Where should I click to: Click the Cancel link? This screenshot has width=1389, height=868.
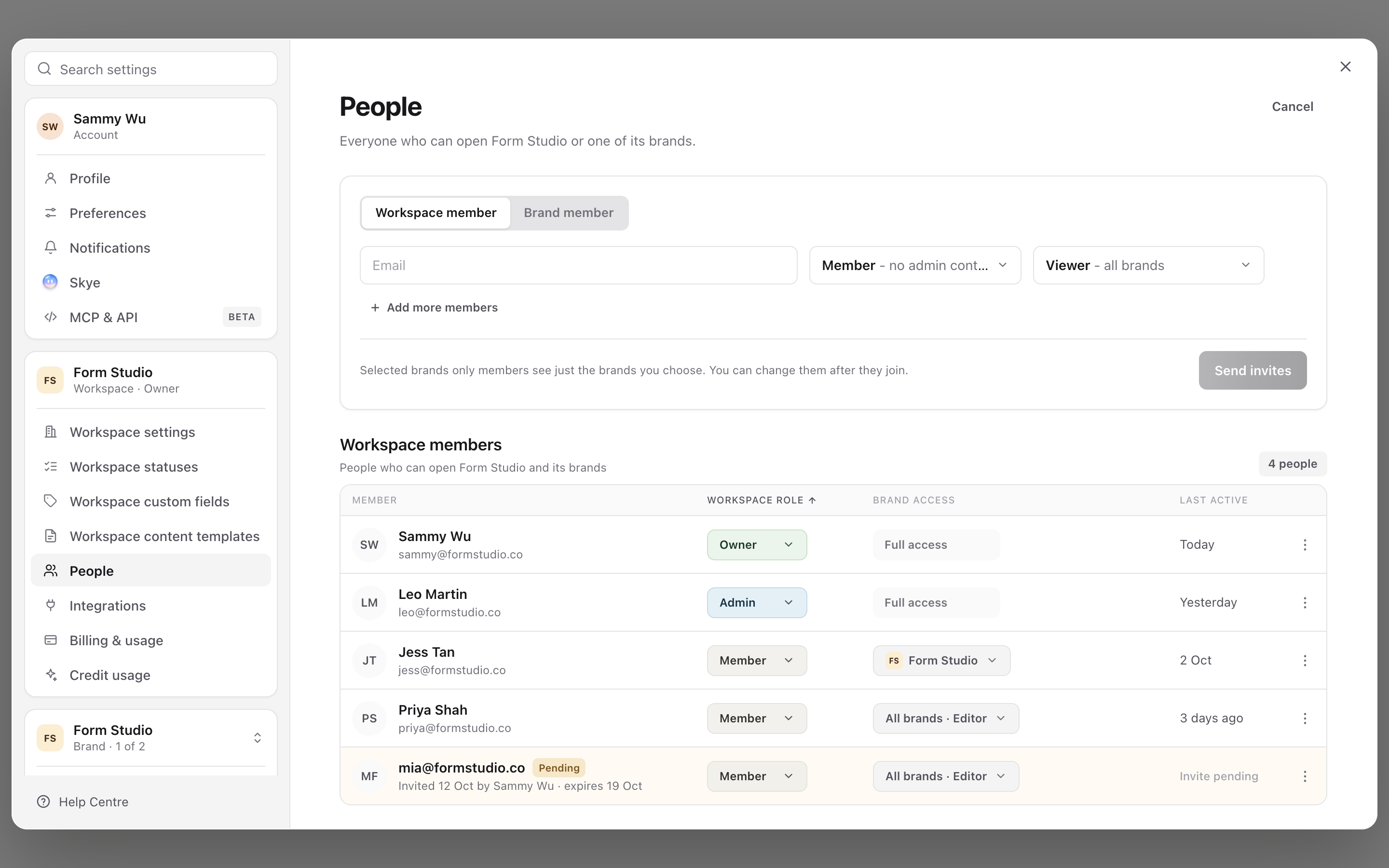(x=1292, y=106)
